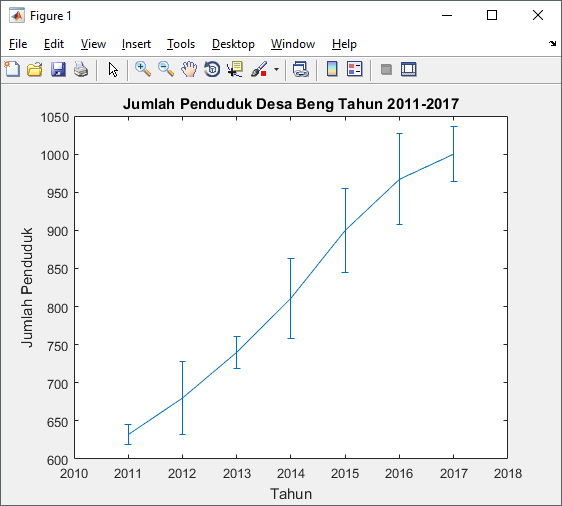Screen dimensions: 562x506
Task: Toggle the Pan hand tool
Action: 189,69
